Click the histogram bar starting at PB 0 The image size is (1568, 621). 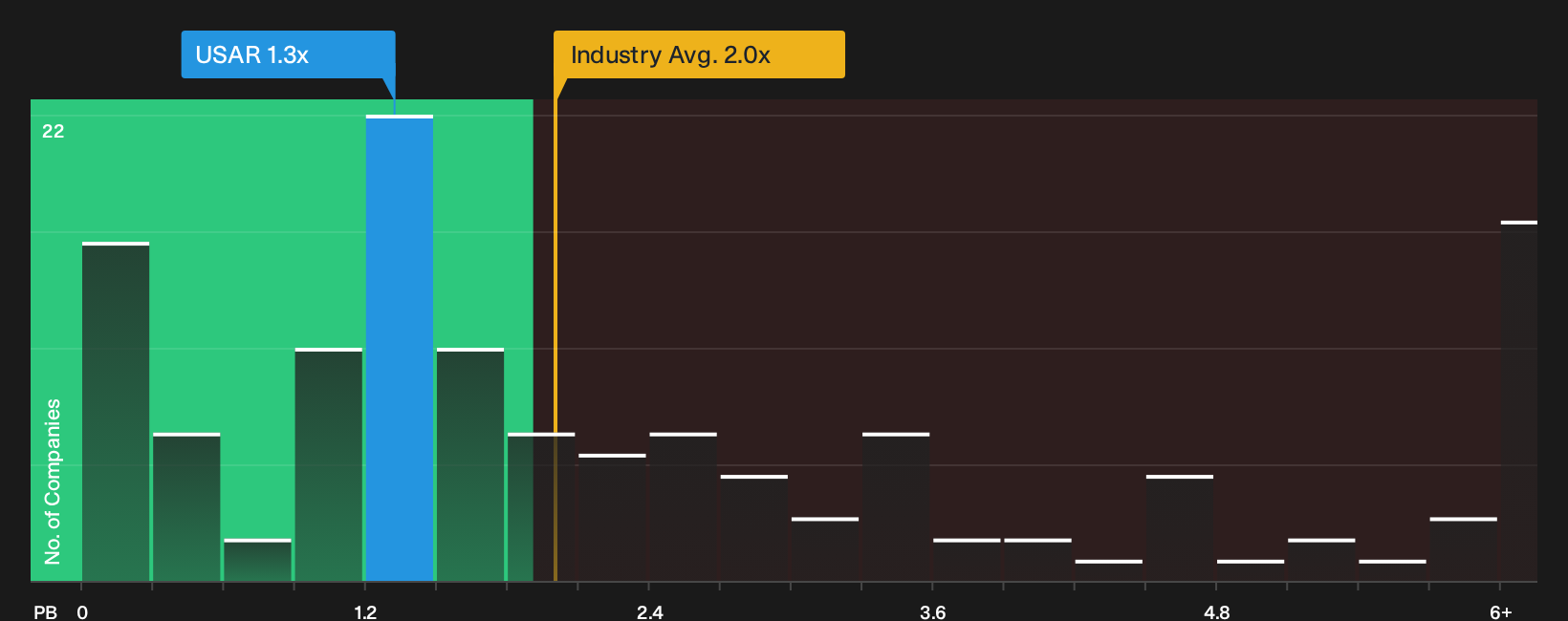(x=116, y=412)
